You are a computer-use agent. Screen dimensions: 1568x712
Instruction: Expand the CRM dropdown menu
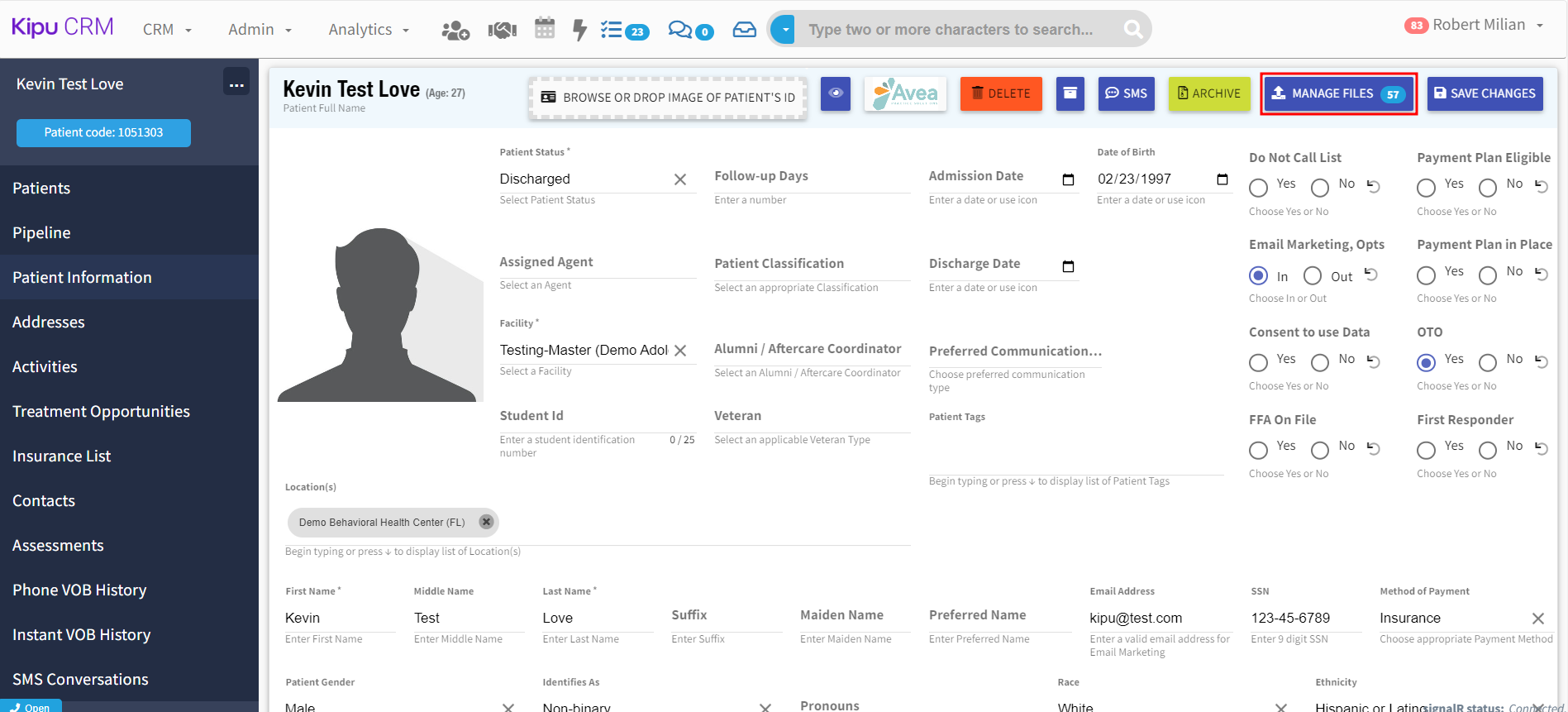click(167, 30)
